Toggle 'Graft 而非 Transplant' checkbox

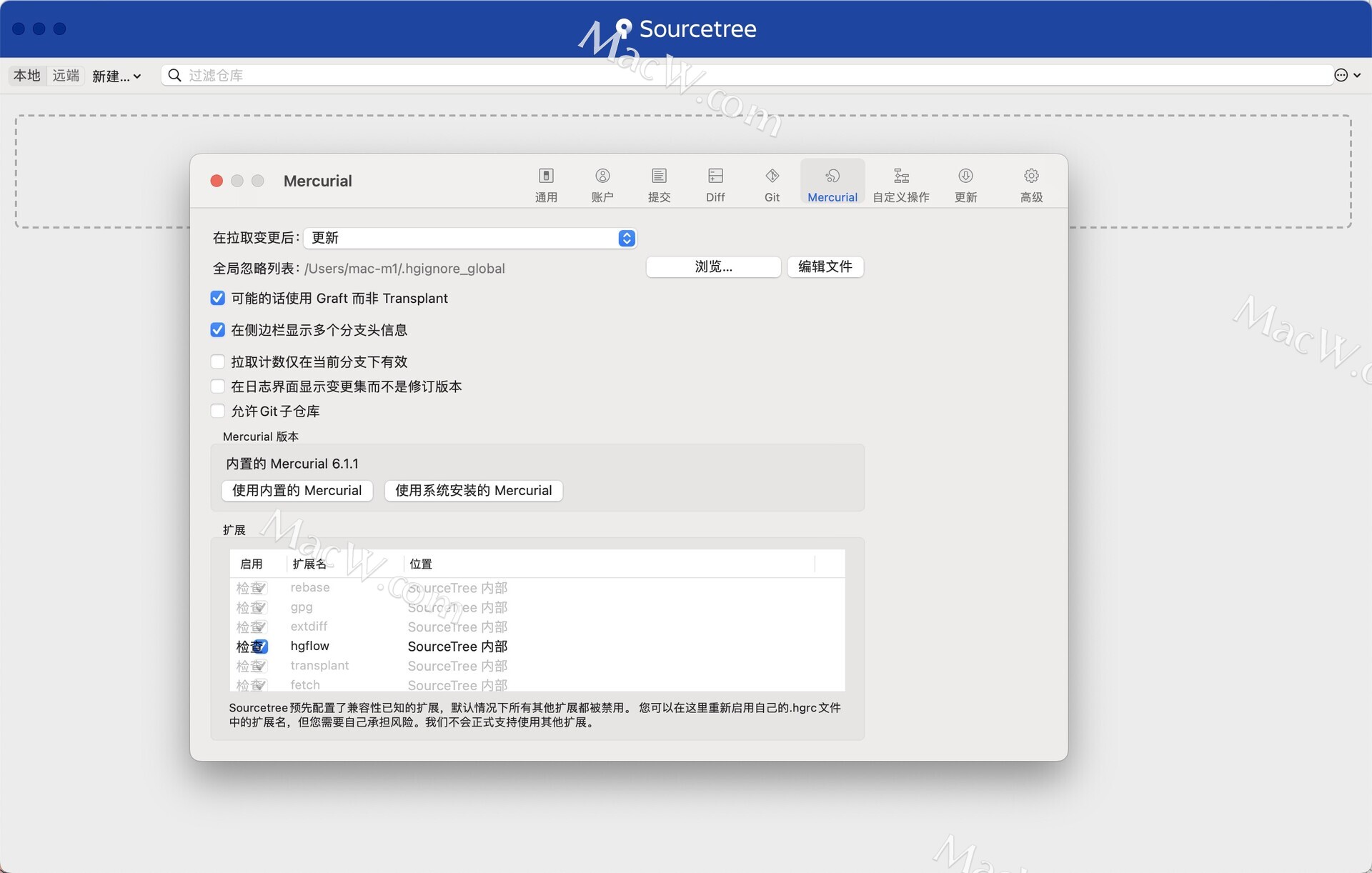click(218, 298)
